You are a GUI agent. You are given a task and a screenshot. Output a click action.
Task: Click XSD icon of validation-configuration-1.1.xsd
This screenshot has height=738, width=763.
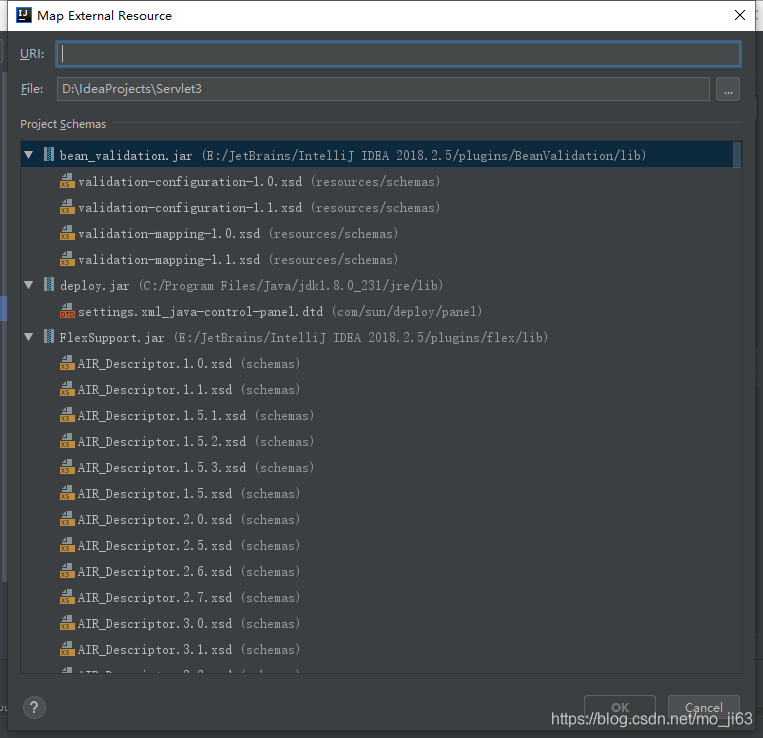tap(67, 207)
